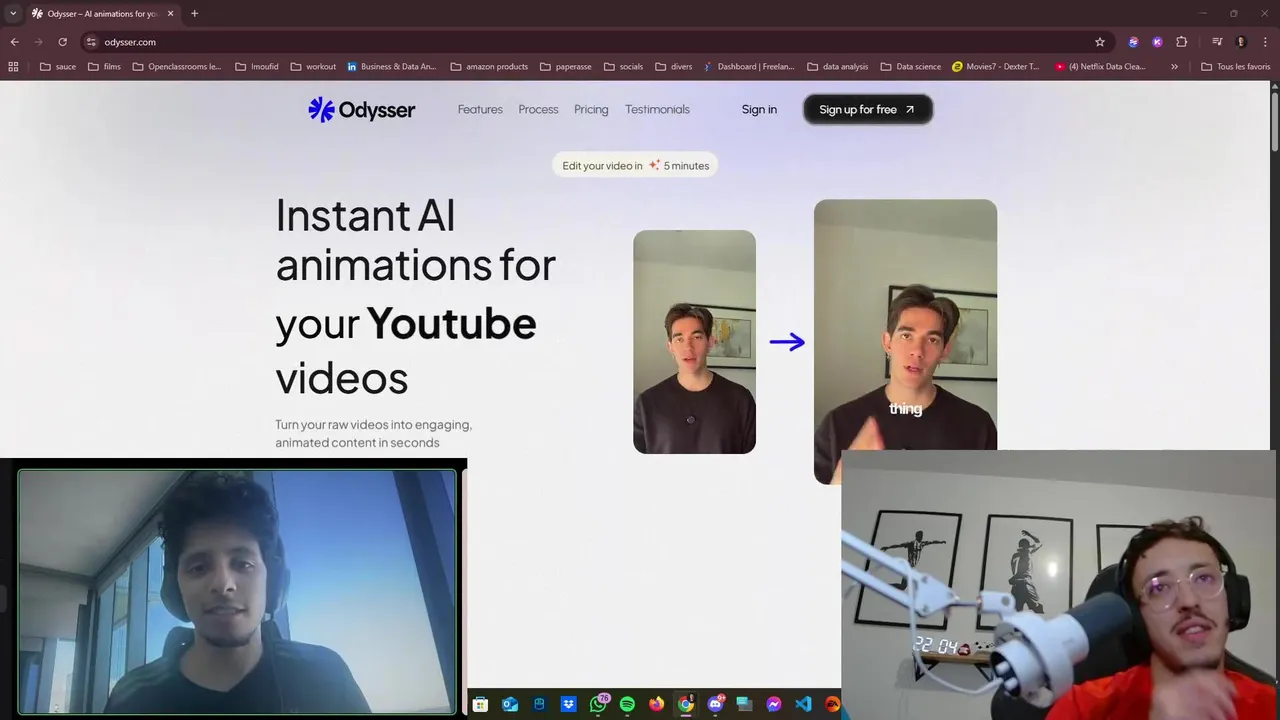This screenshot has height=720, width=1280.
Task: Click the Odysser logo
Action: 361,110
